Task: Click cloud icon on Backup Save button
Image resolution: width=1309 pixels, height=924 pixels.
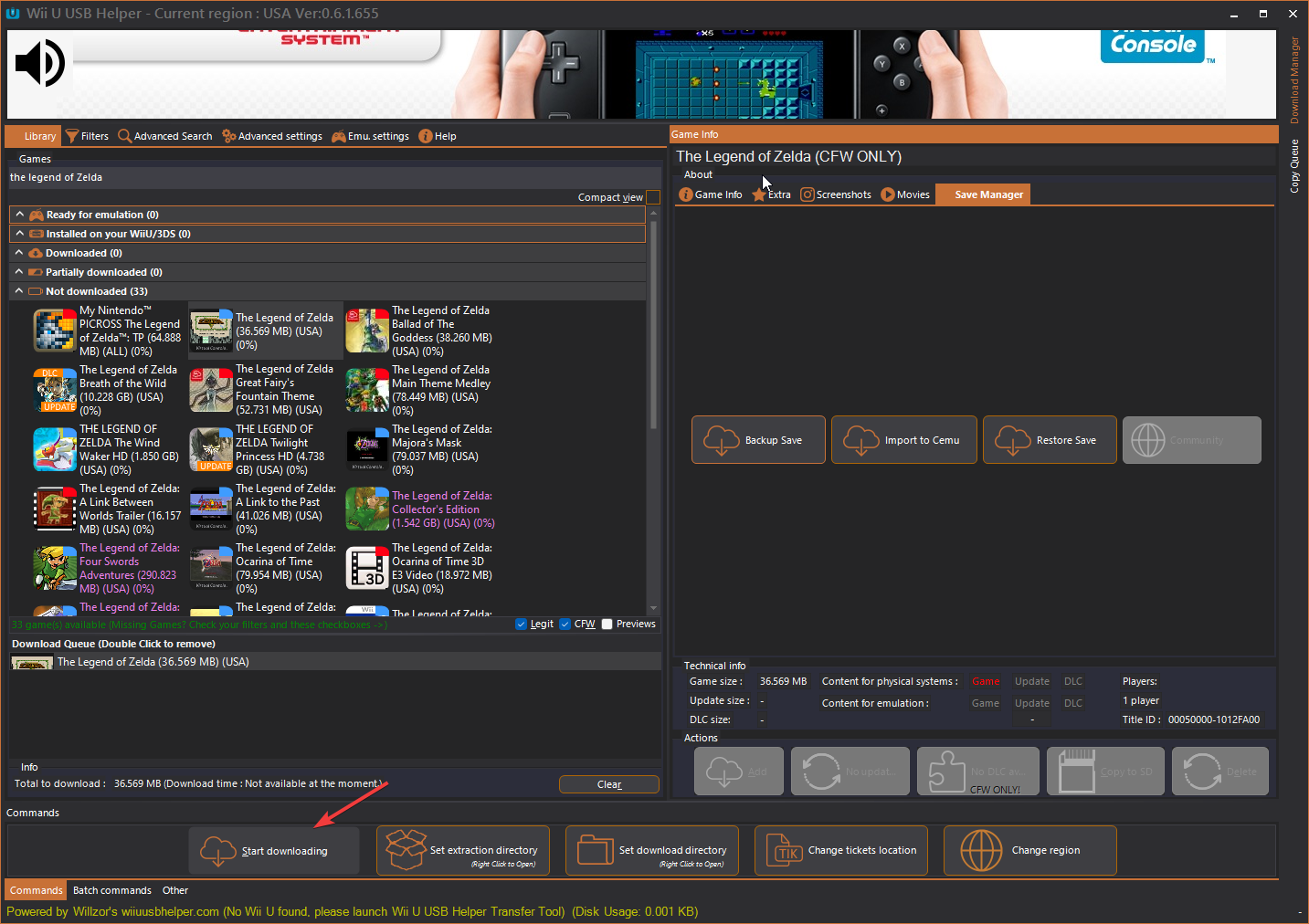Action: coord(722,440)
